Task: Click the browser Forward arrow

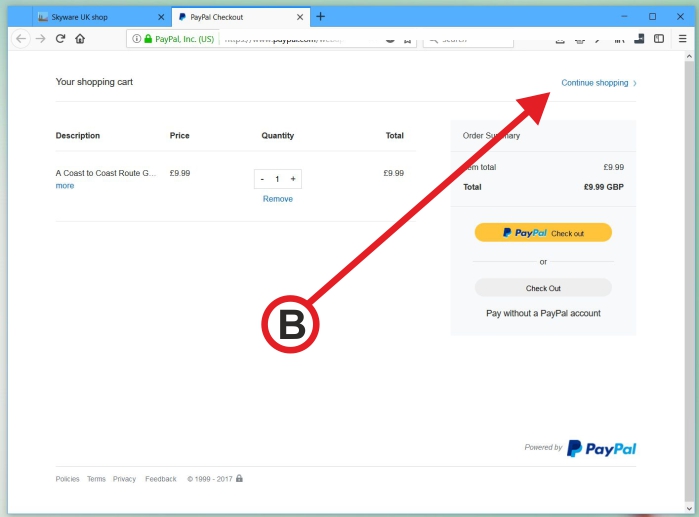Action: (x=41, y=39)
